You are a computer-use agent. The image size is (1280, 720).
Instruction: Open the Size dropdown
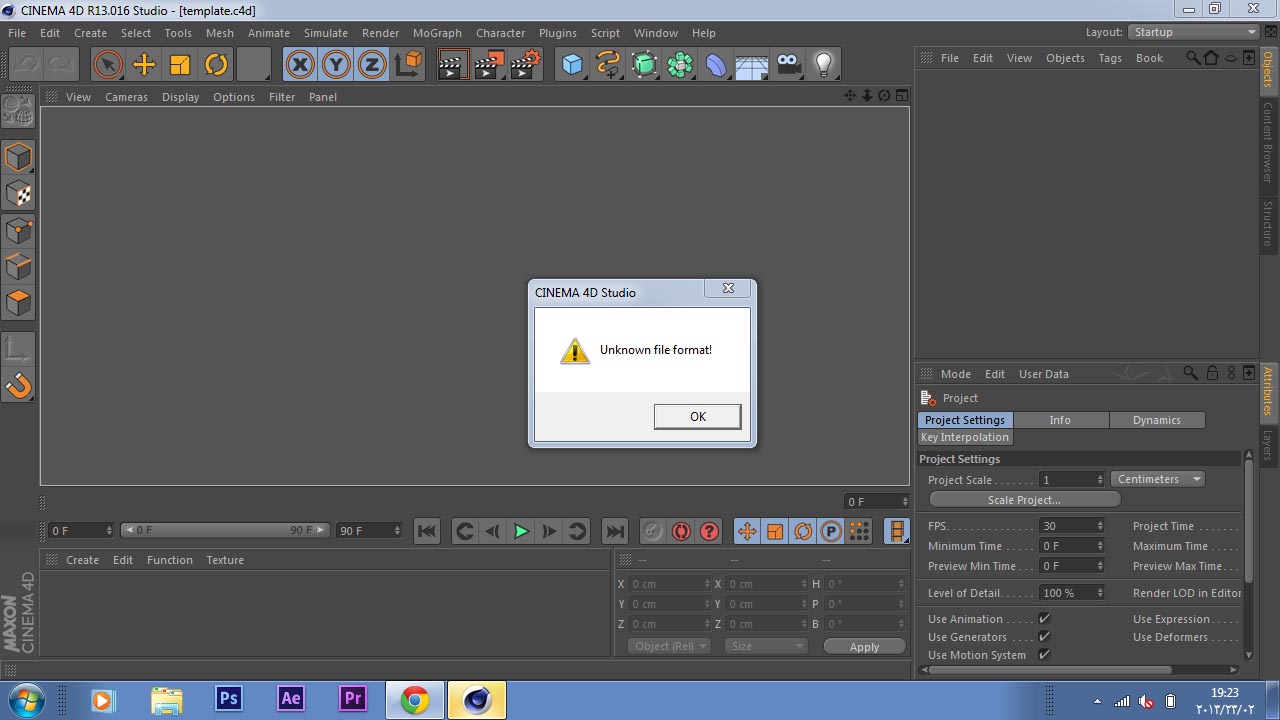click(766, 646)
